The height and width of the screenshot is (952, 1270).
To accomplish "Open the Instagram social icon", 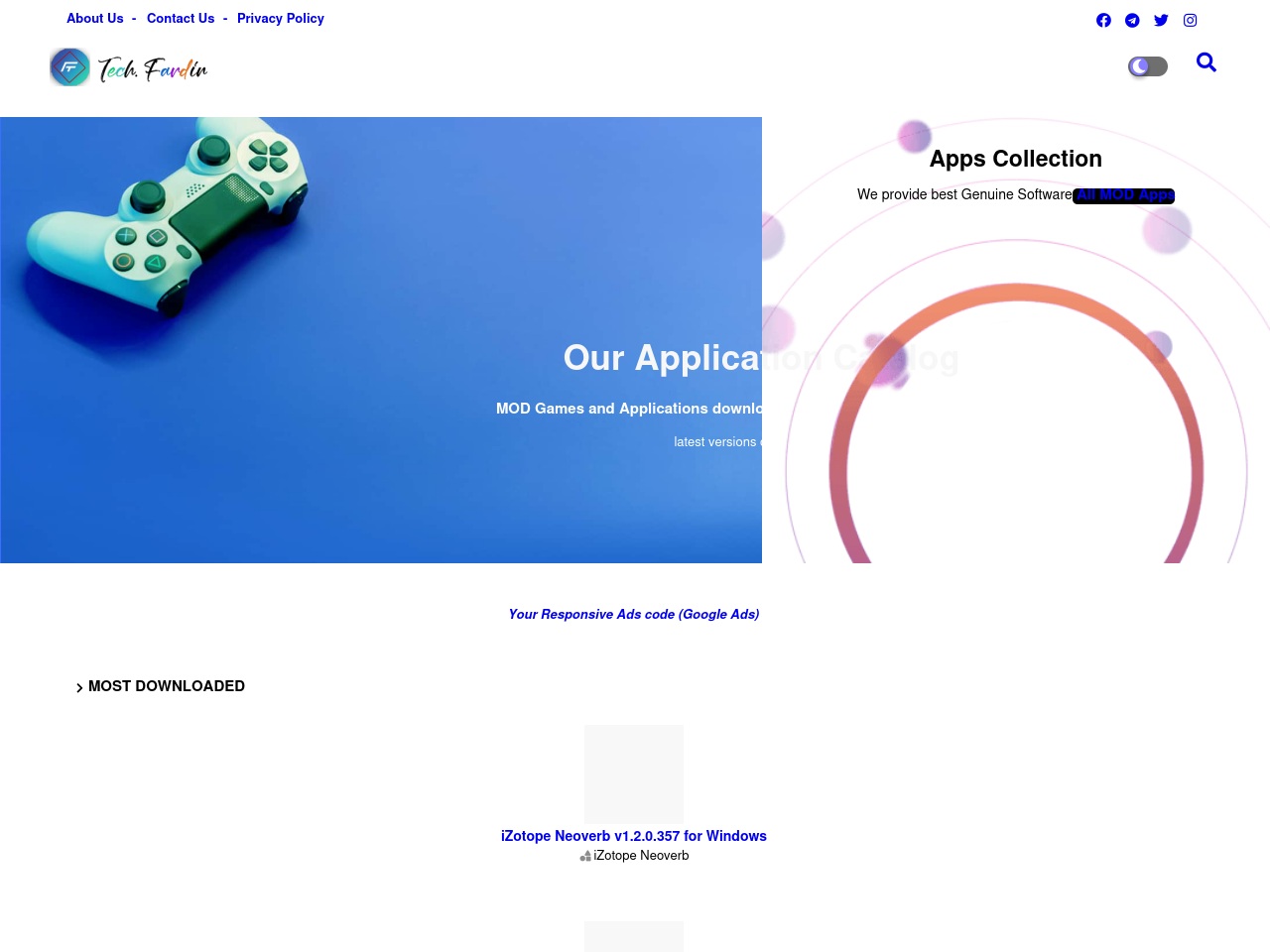I will (x=1190, y=20).
